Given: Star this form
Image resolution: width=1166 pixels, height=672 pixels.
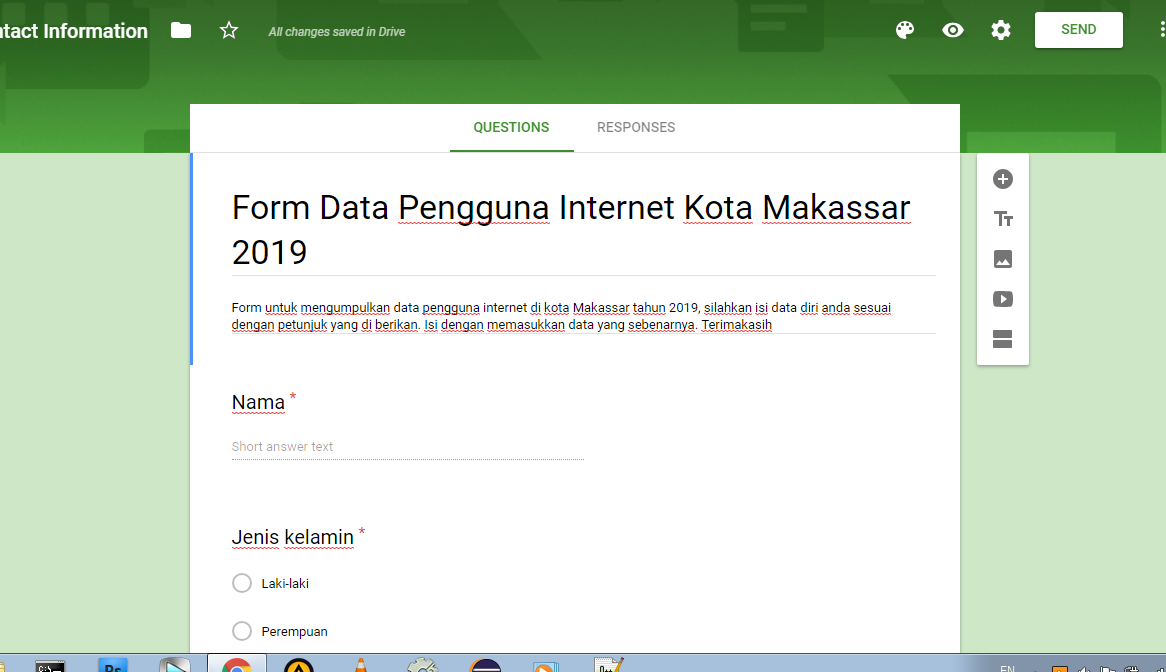Looking at the screenshot, I should pyautogui.click(x=229, y=30).
